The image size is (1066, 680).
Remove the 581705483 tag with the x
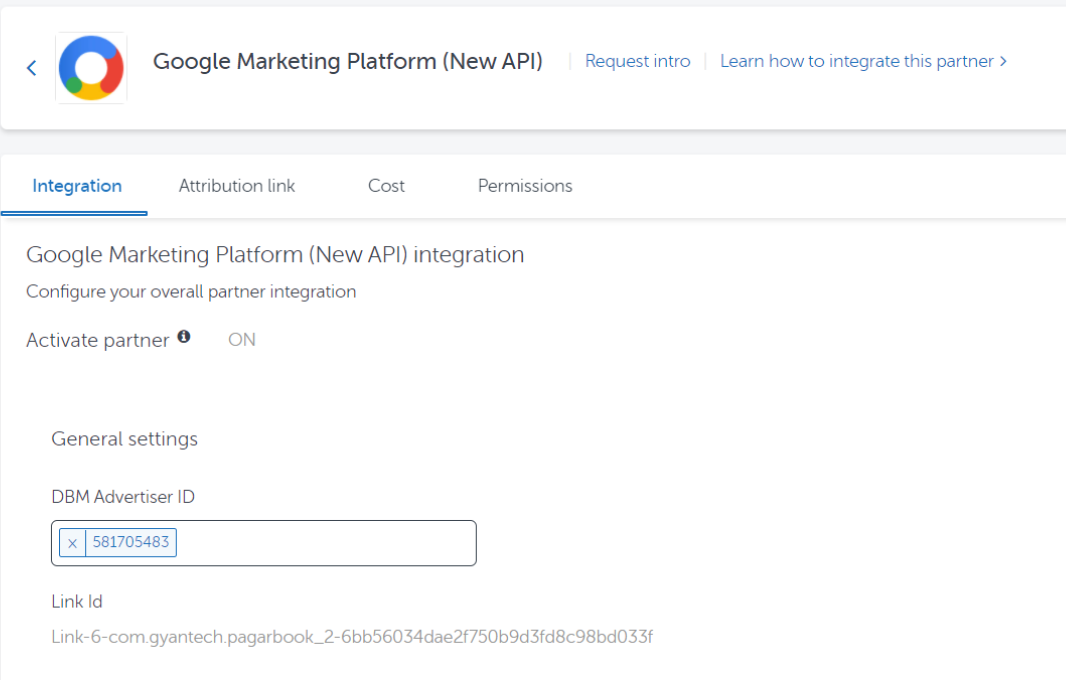click(x=72, y=543)
